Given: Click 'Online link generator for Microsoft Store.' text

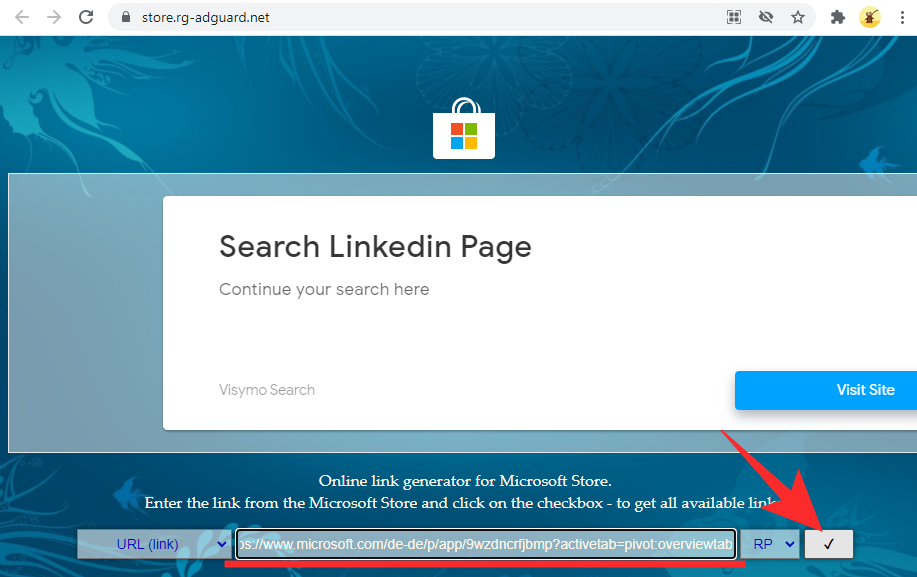Looking at the screenshot, I should pyautogui.click(x=465, y=481).
